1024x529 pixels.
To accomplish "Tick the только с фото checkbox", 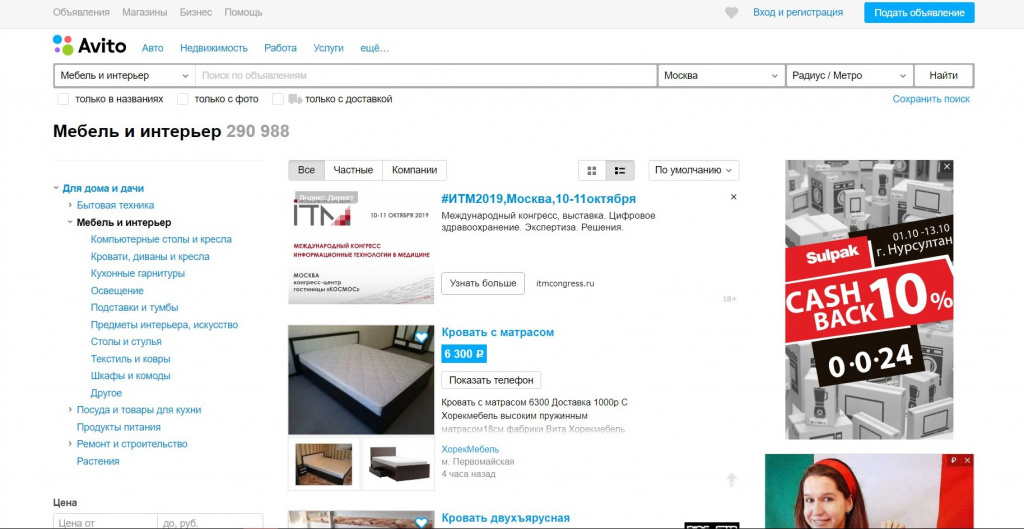I will tap(183, 99).
